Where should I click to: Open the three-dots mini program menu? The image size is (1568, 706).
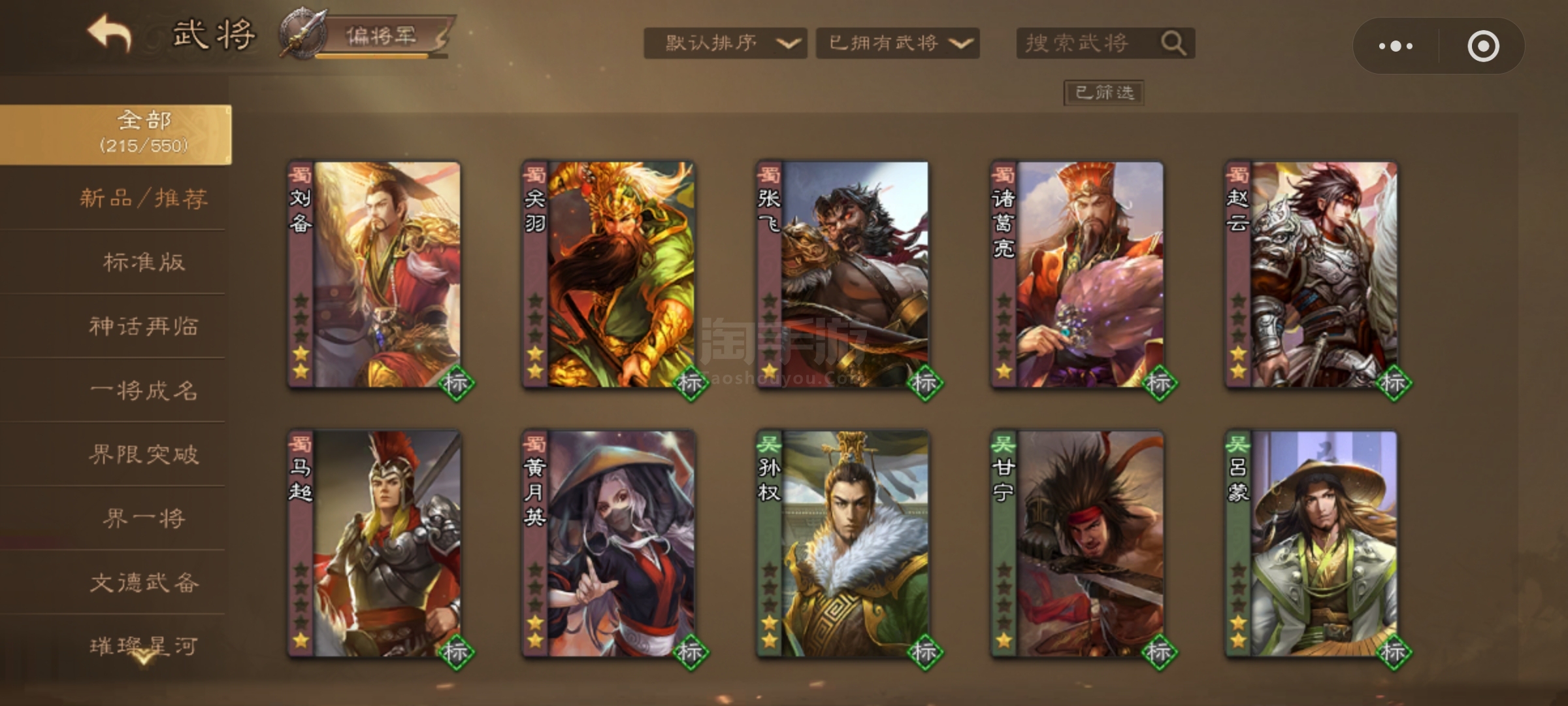tap(1395, 46)
